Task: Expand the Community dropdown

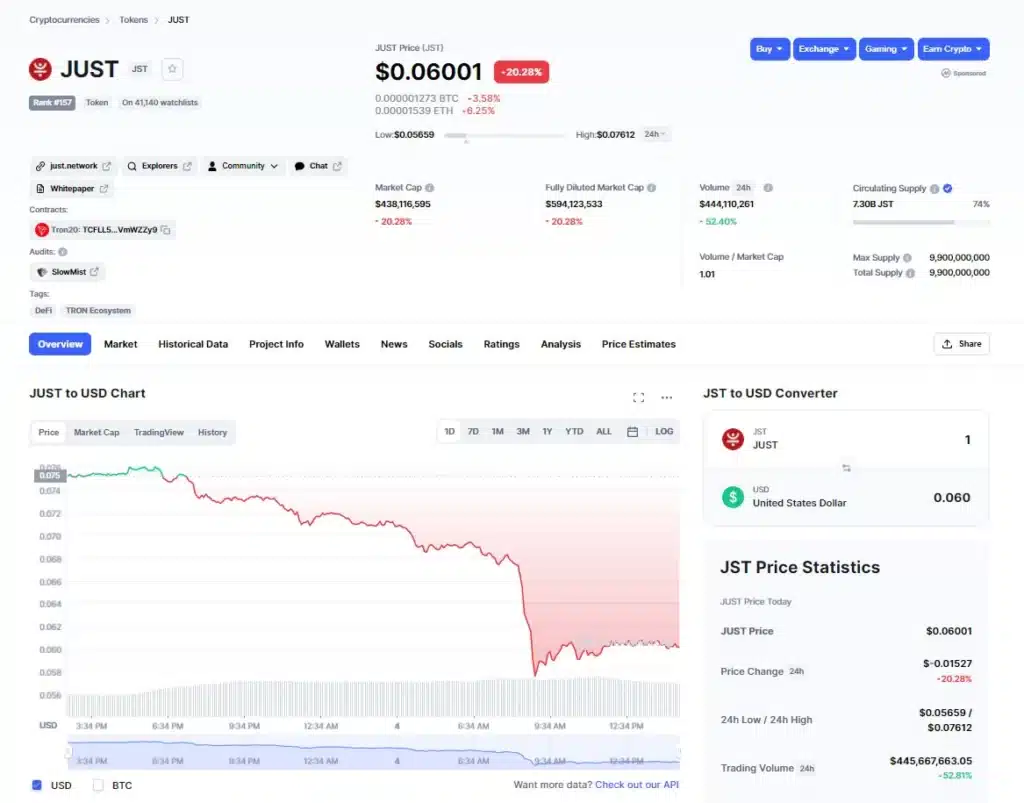Action: click(x=243, y=166)
